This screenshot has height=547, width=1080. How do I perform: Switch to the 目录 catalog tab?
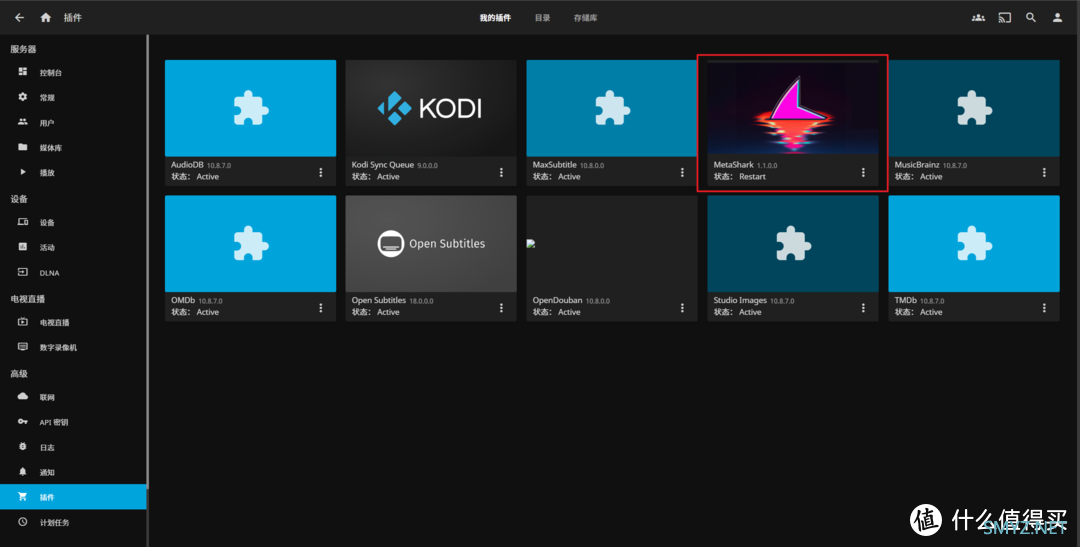click(x=543, y=18)
